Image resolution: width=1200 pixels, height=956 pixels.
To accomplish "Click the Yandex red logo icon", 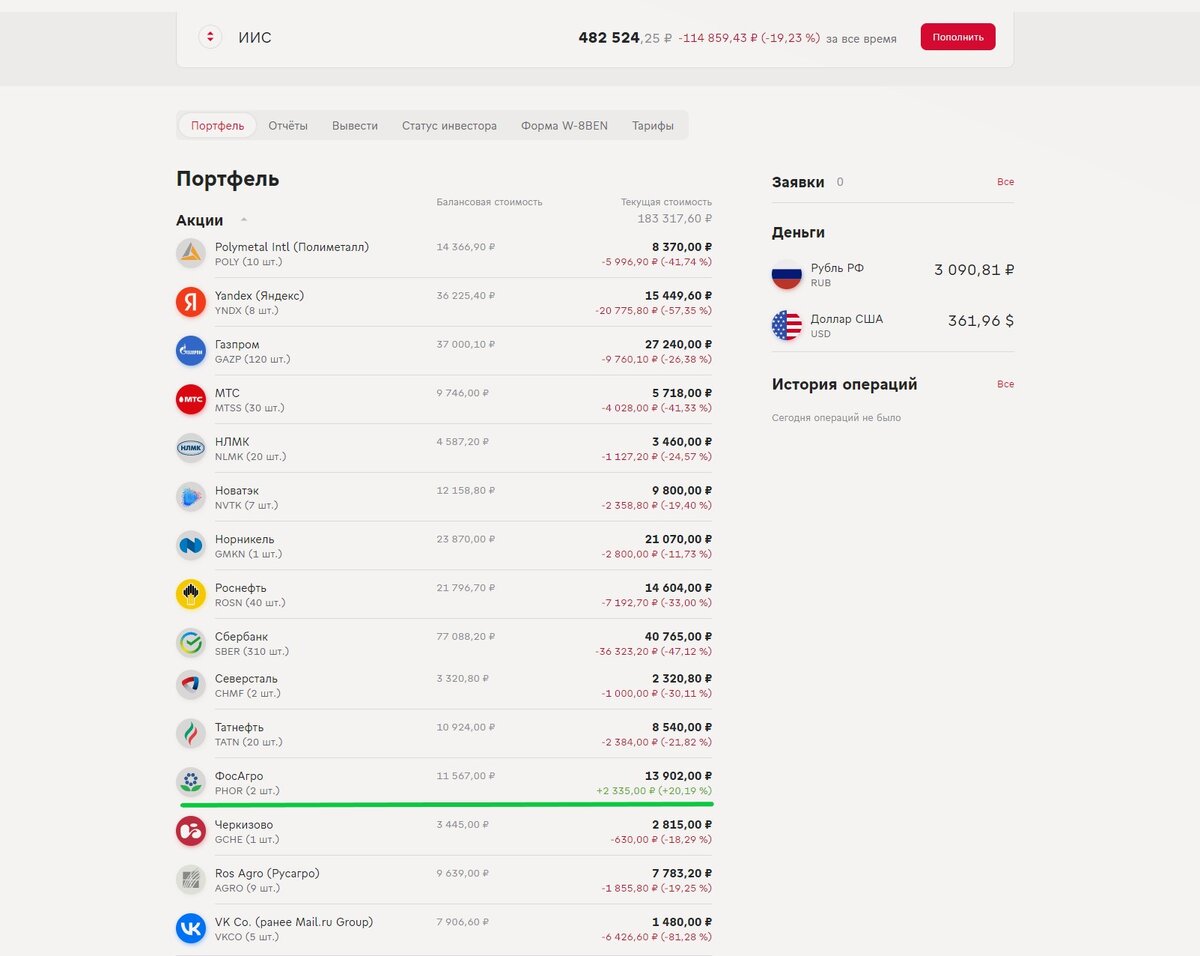I will coord(191,302).
